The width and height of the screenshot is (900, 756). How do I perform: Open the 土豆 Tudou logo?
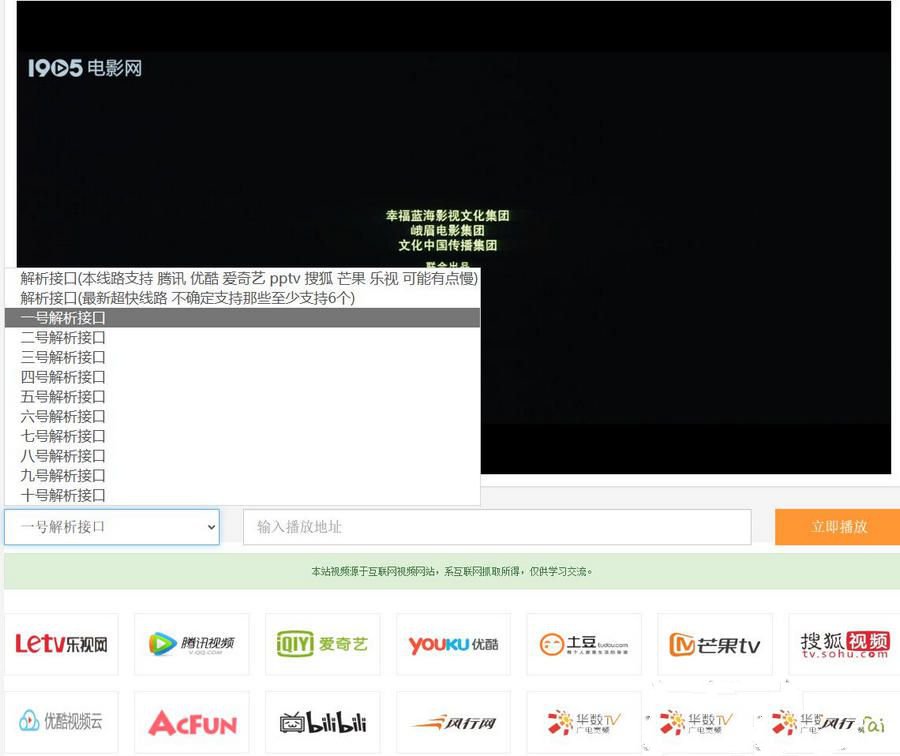(583, 643)
